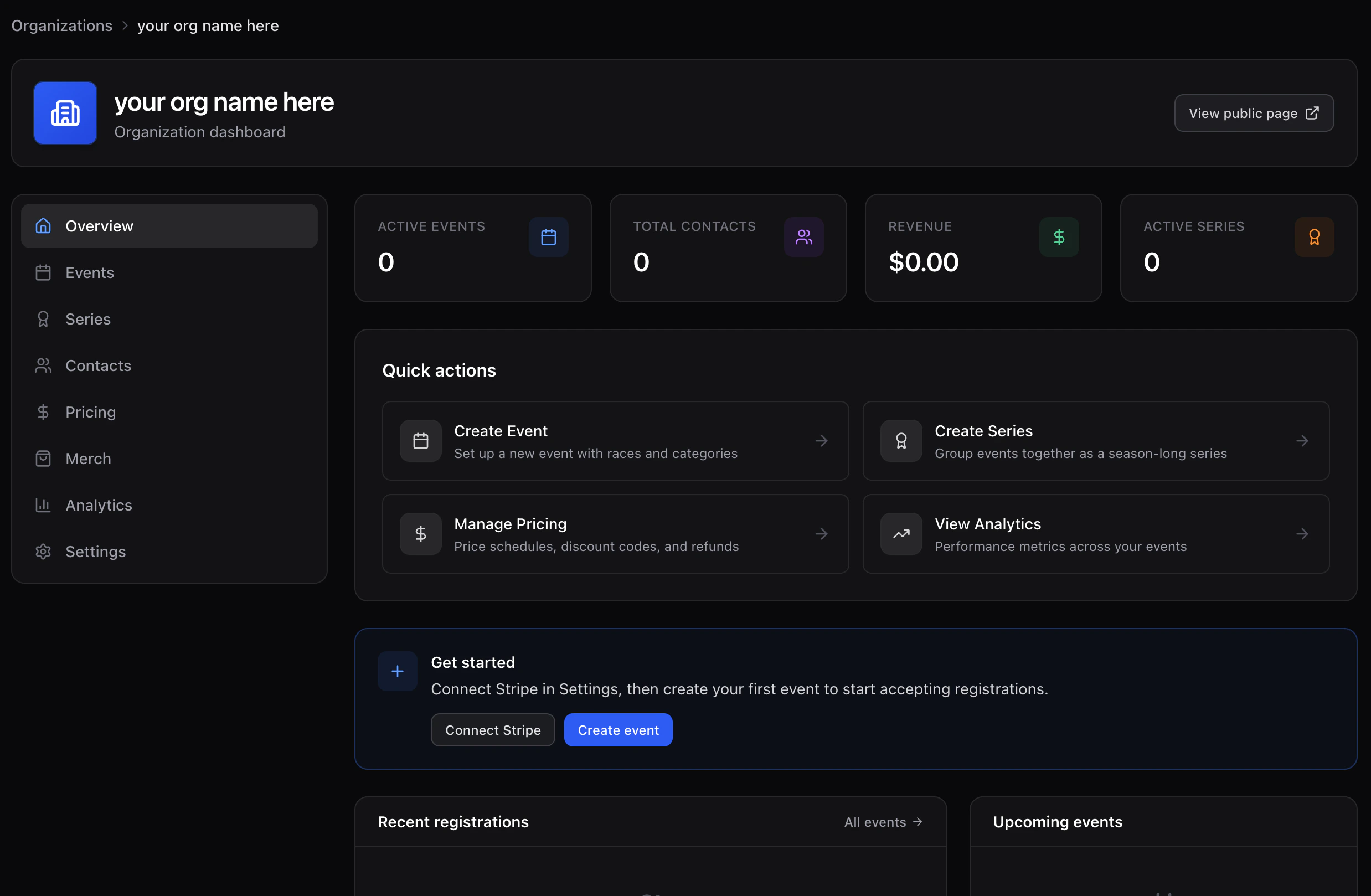Click the blue Create event button

pyautogui.click(x=618, y=730)
